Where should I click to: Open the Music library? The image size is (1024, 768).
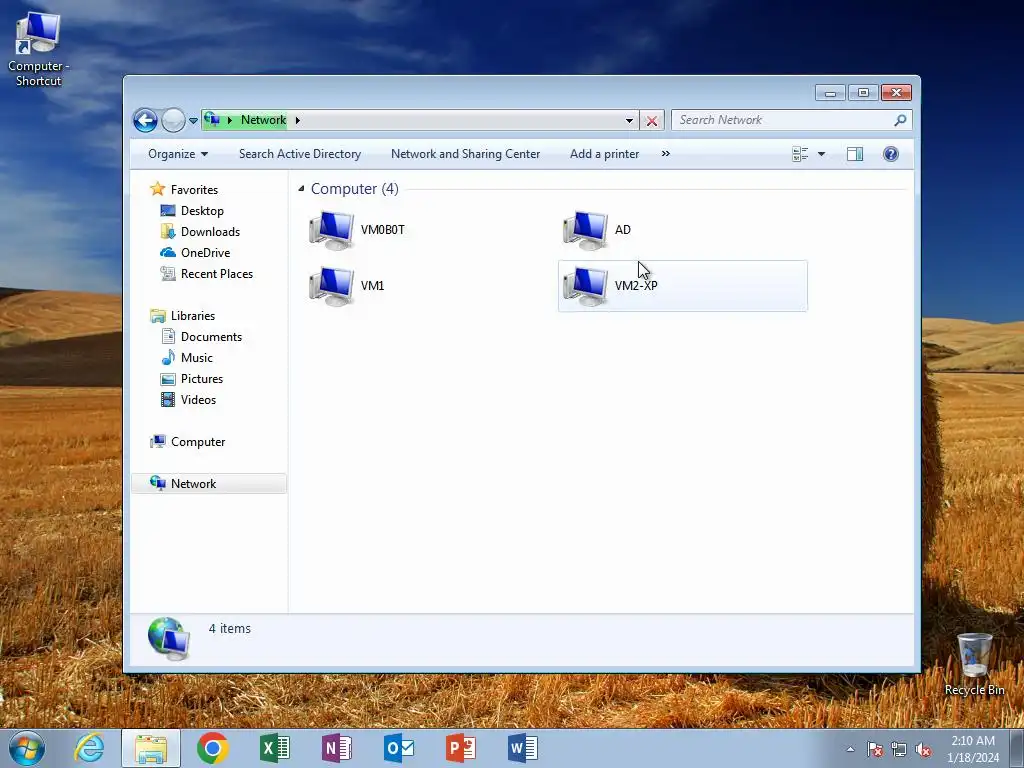[x=197, y=358]
